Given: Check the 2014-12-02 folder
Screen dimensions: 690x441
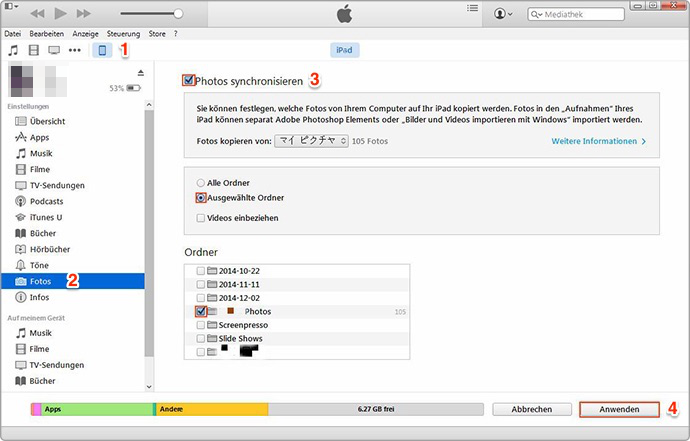Looking at the screenshot, I should coord(201,298).
